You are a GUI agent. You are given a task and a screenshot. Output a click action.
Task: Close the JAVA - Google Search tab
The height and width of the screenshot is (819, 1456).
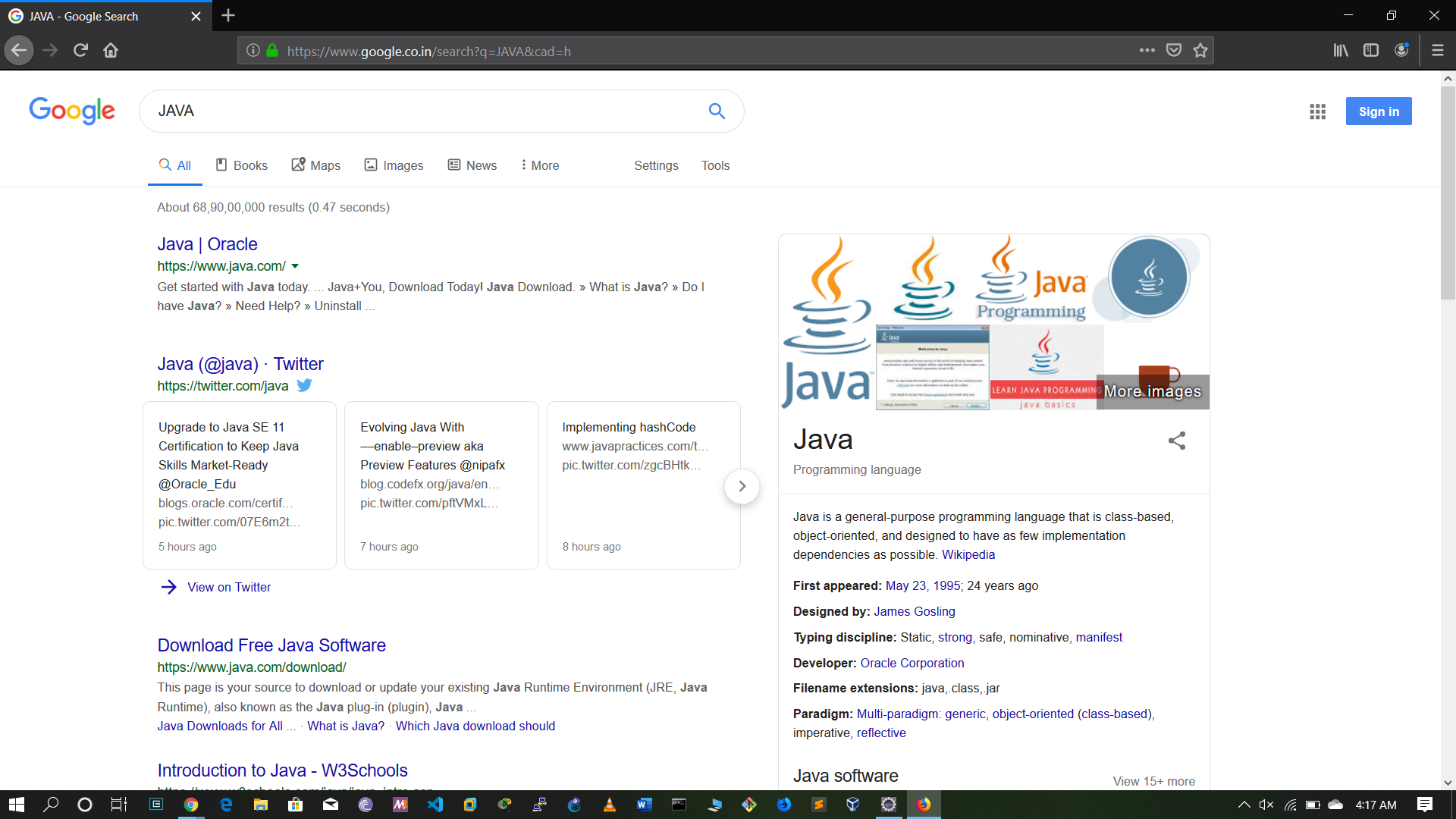click(x=196, y=16)
